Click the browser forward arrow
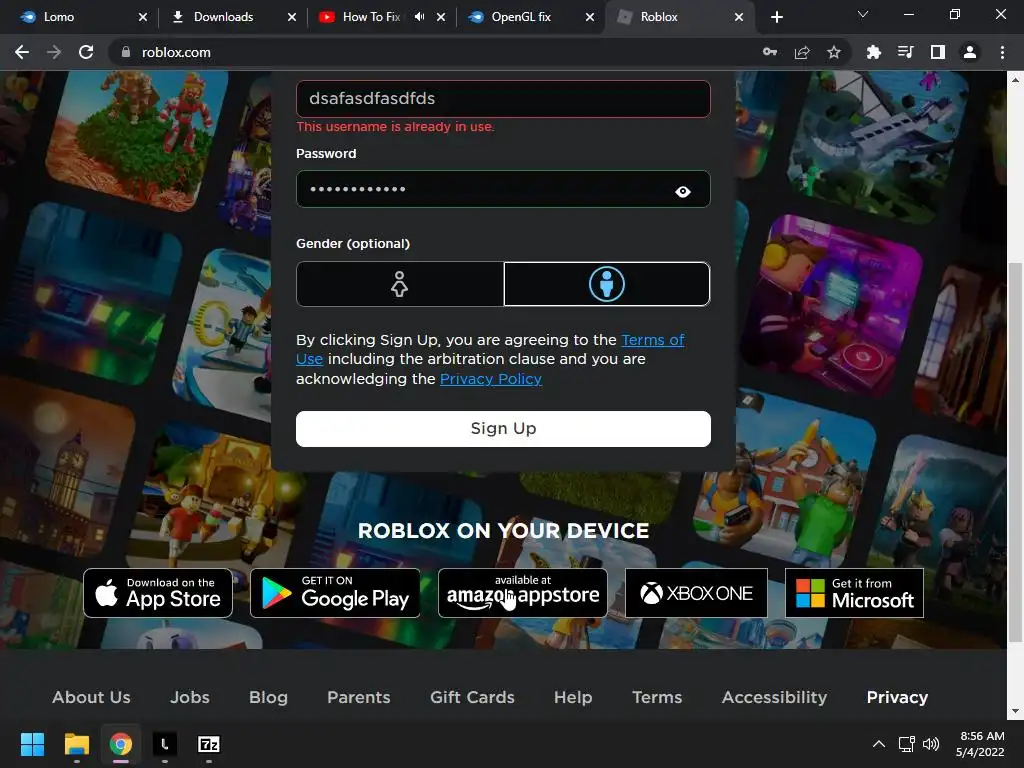 click(x=54, y=52)
